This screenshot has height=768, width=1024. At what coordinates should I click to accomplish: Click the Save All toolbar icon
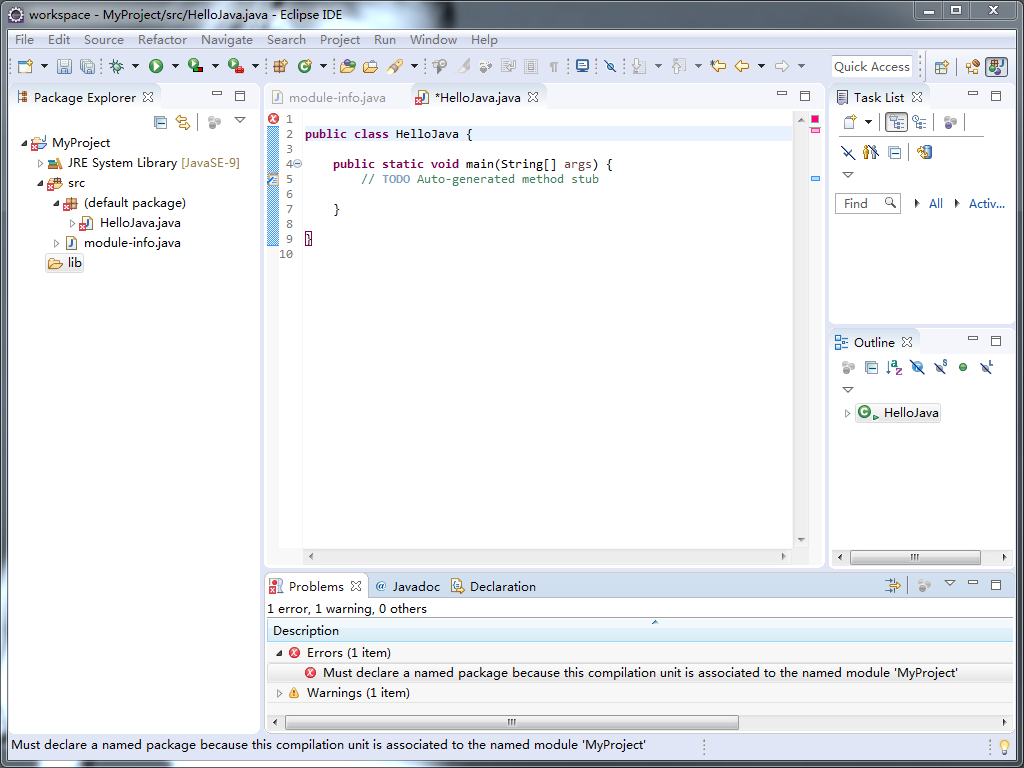(87, 66)
